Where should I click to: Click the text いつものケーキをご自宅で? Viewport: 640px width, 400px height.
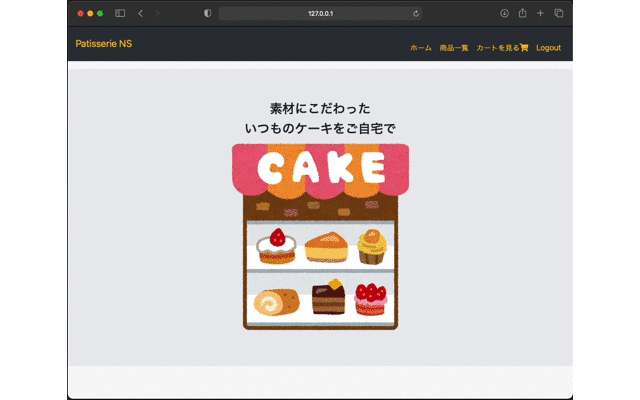[320, 129]
